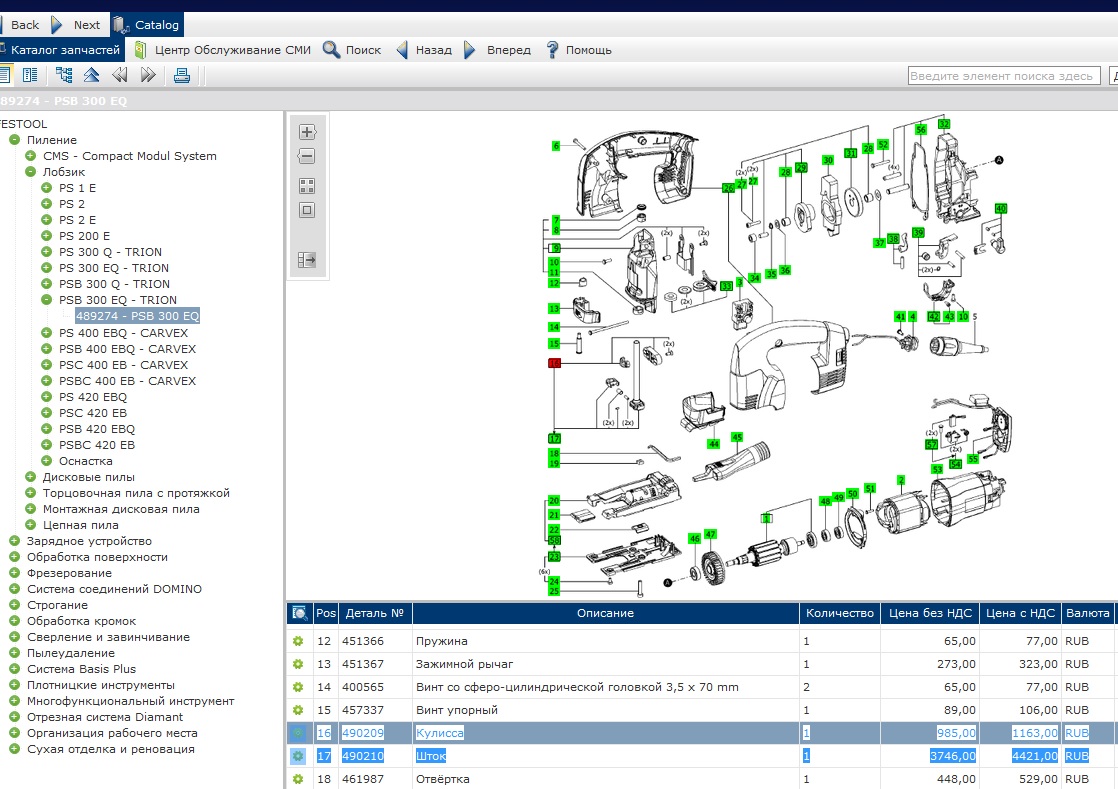This screenshot has height=789, width=1118.
Task: Click the print icon in toolbar
Action: [182, 75]
